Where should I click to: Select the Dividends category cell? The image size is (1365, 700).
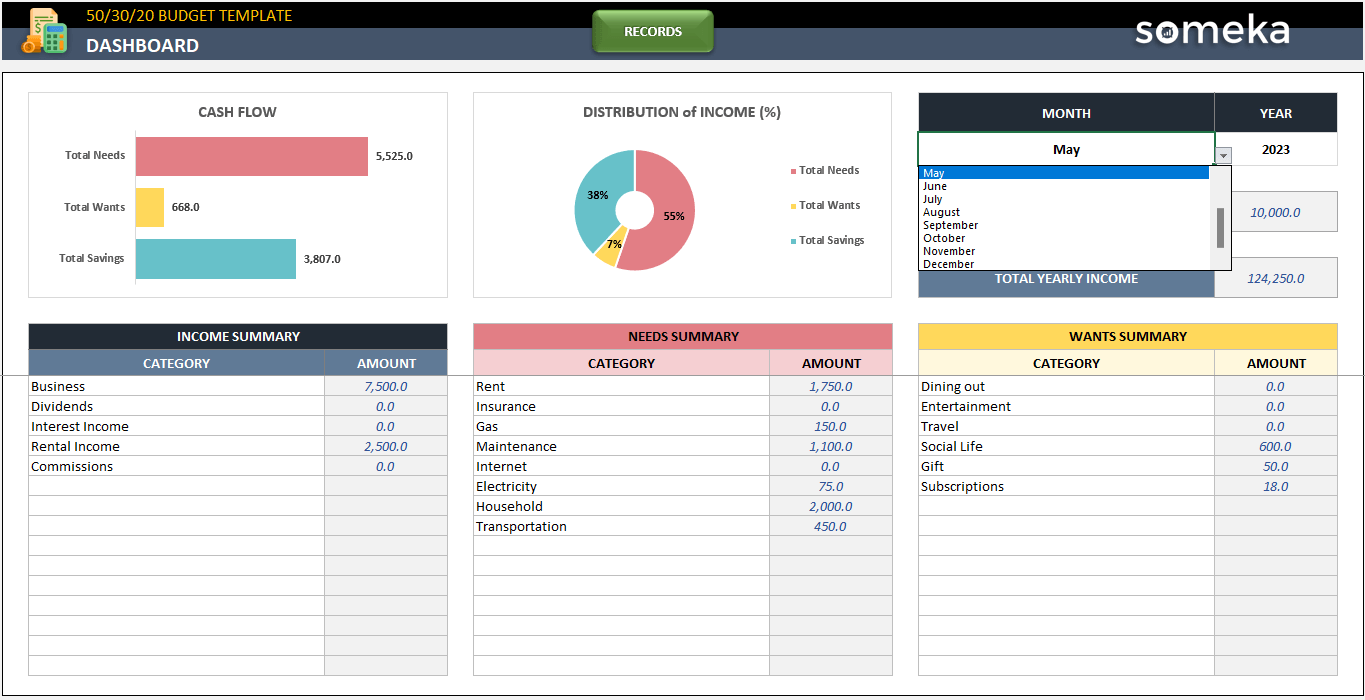[177, 406]
